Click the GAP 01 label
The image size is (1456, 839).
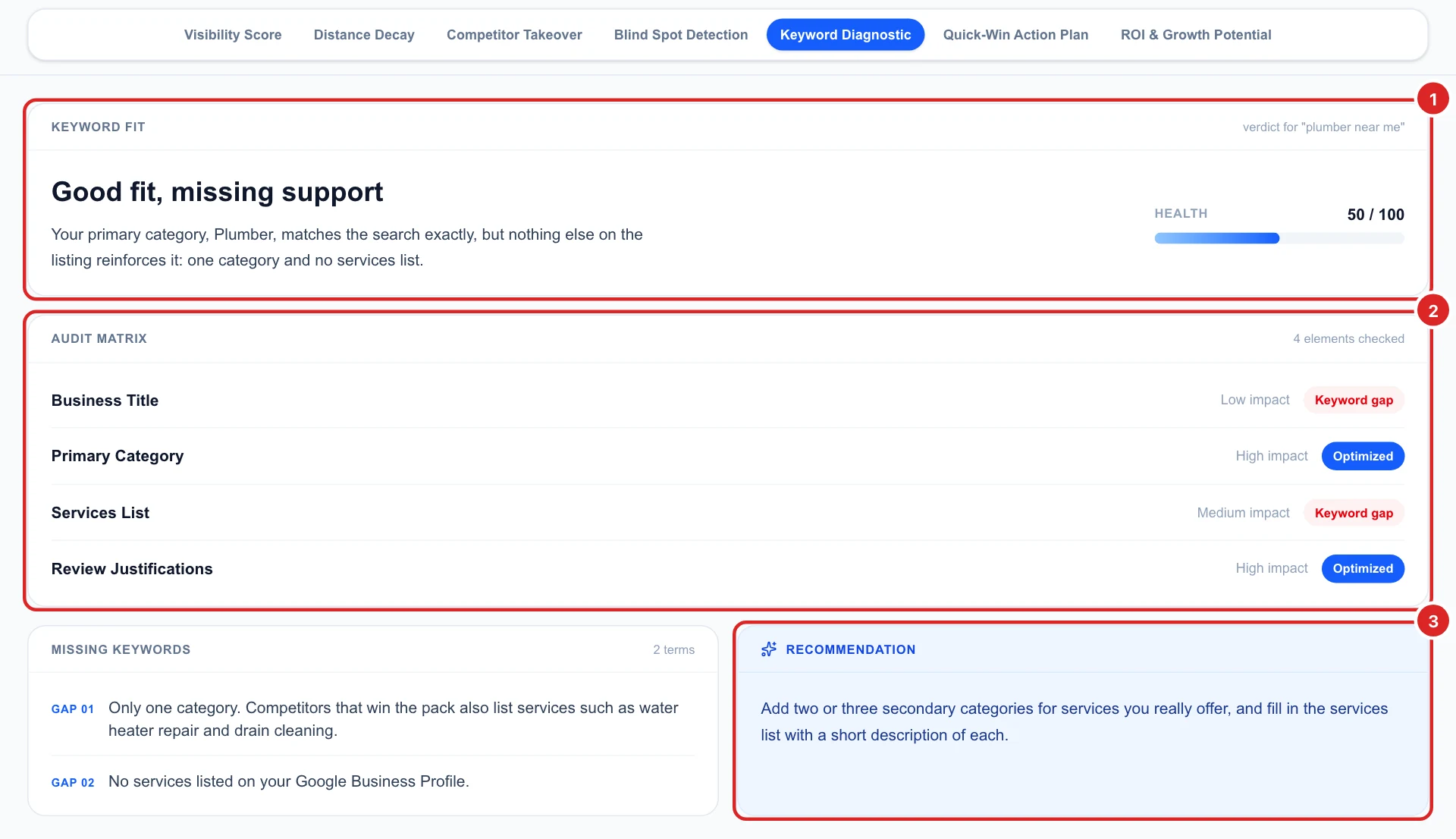pyautogui.click(x=73, y=709)
